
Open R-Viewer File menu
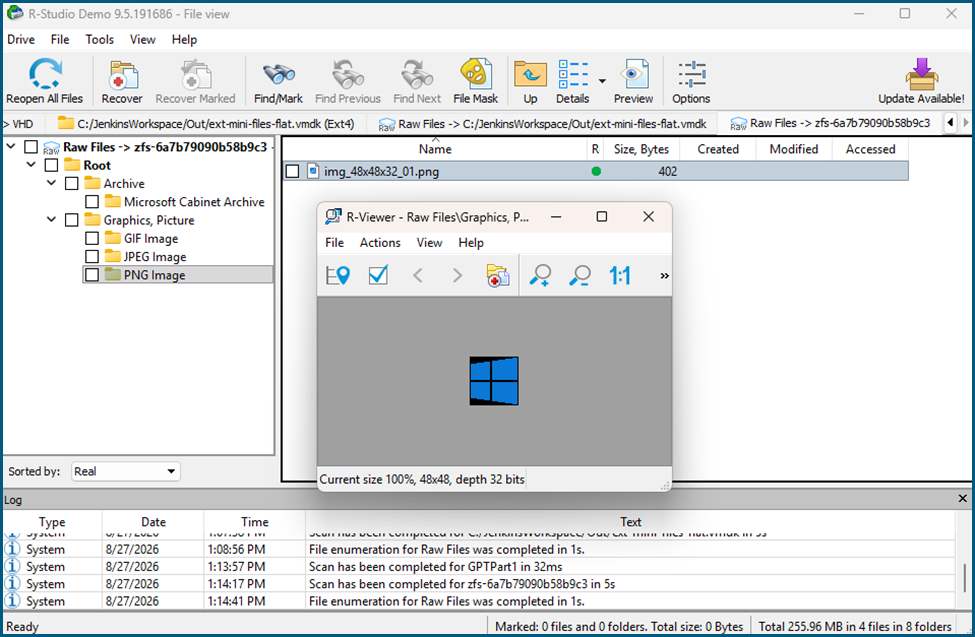click(x=335, y=243)
